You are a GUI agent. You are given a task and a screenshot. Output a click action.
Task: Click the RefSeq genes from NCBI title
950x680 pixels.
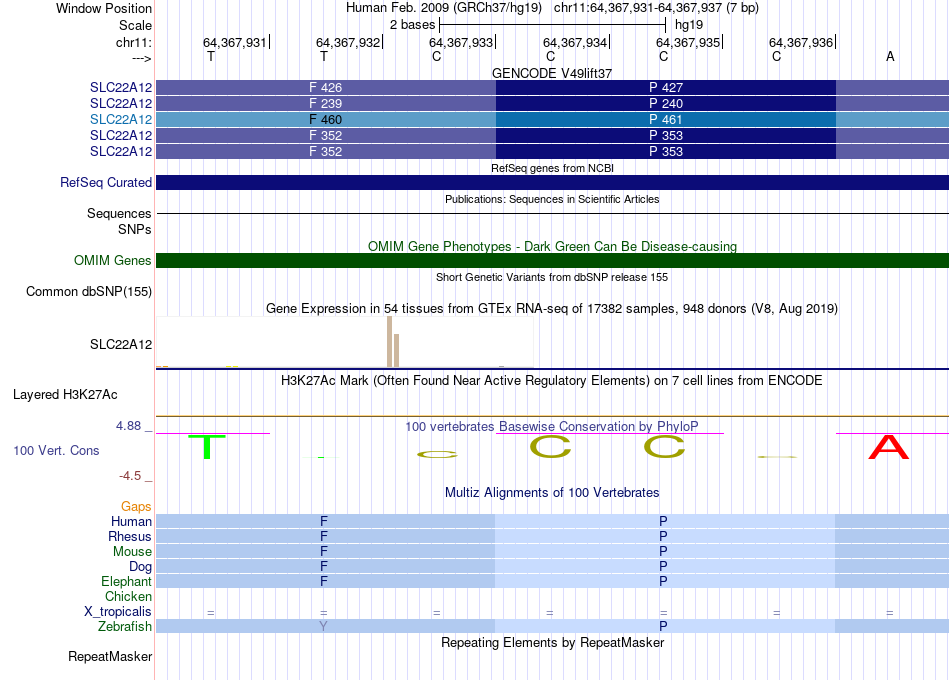[552, 168]
